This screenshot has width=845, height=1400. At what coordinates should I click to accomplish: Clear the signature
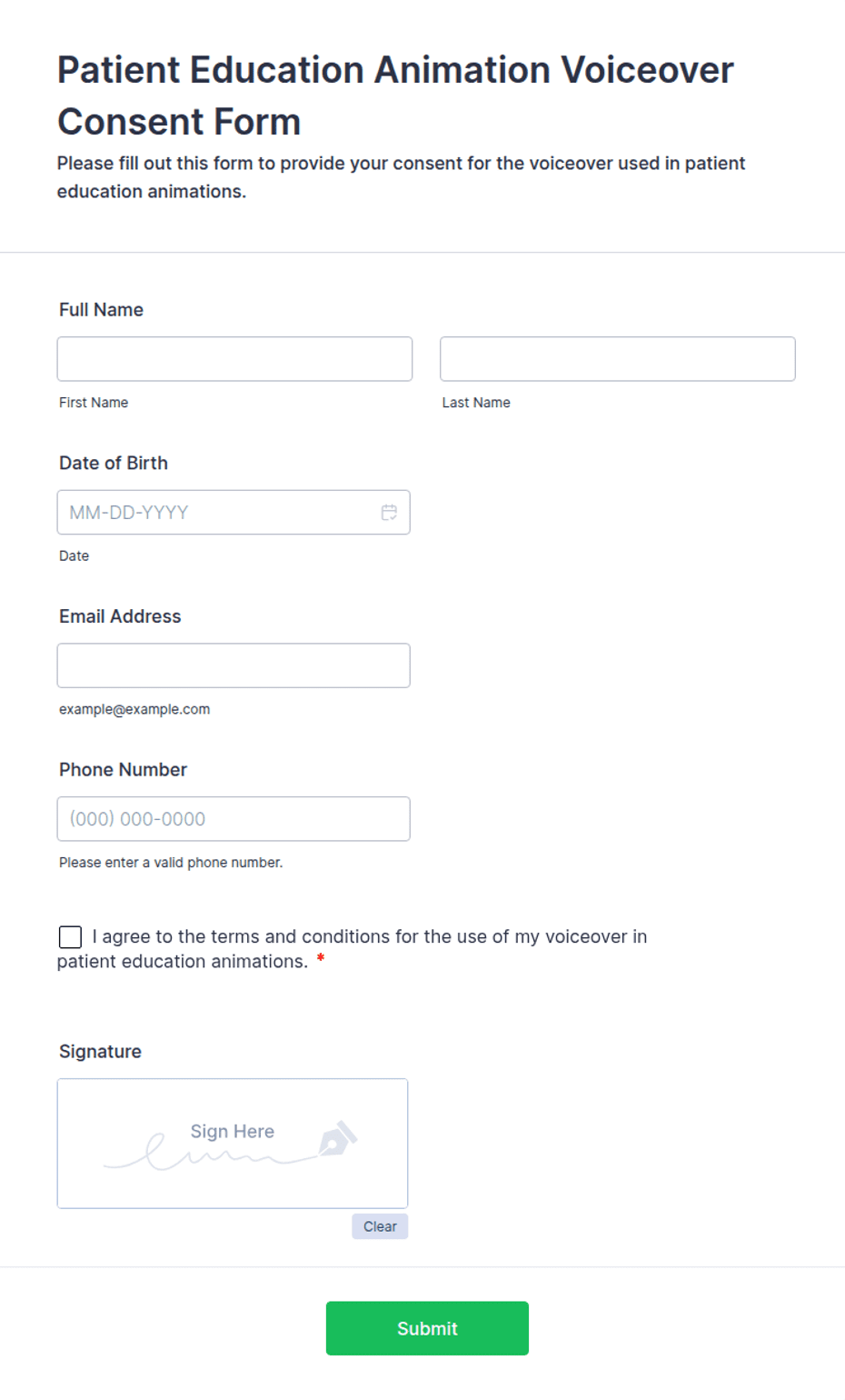(380, 1226)
